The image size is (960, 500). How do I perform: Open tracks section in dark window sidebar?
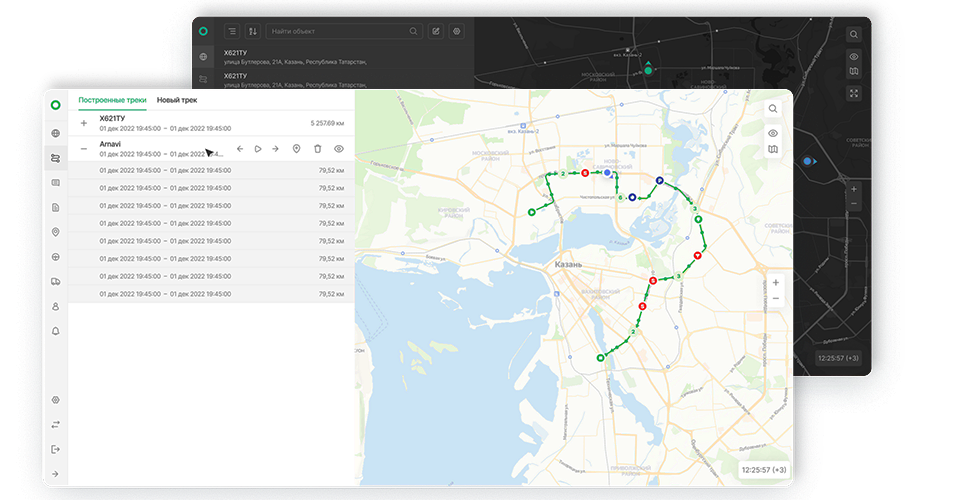(203, 79)
